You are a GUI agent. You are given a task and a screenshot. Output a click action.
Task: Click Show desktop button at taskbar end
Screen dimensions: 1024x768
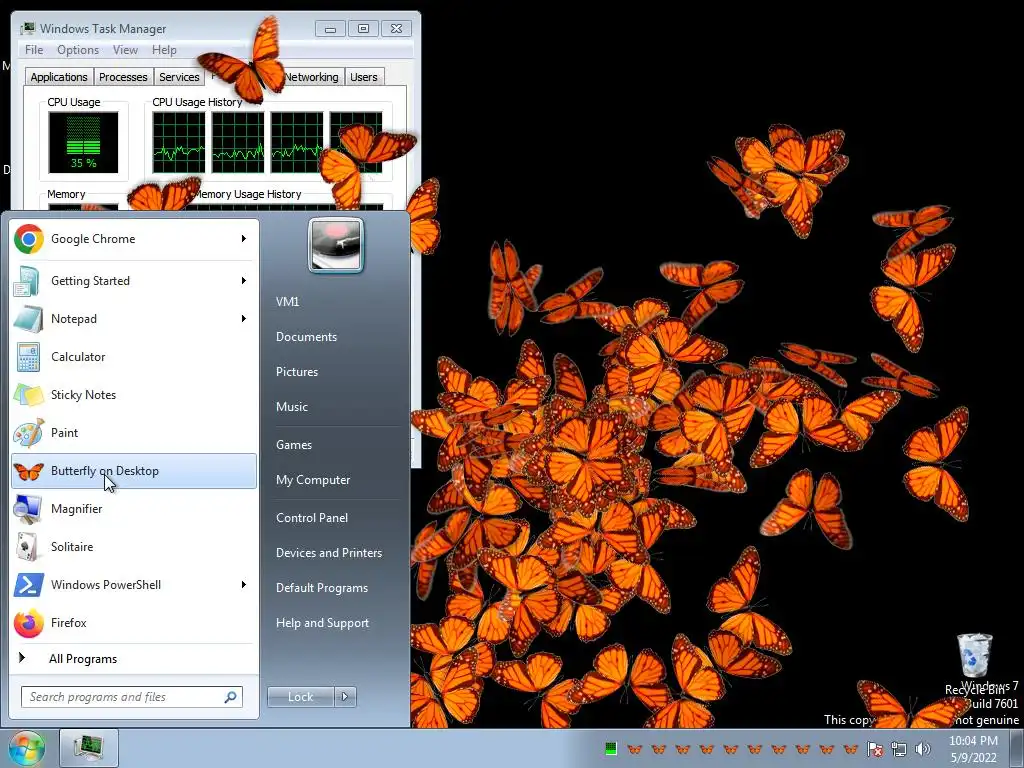click(x=1017, y=748)
